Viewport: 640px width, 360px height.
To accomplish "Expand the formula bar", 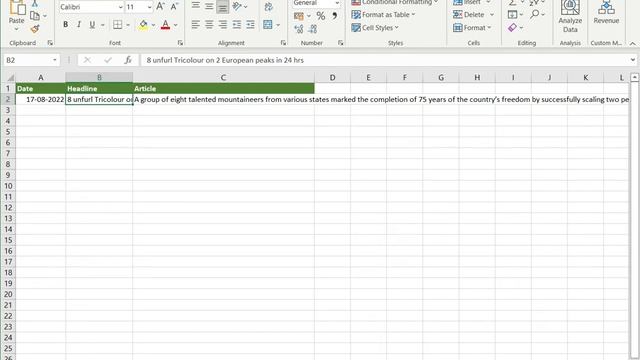I will [x=633, y=60].
